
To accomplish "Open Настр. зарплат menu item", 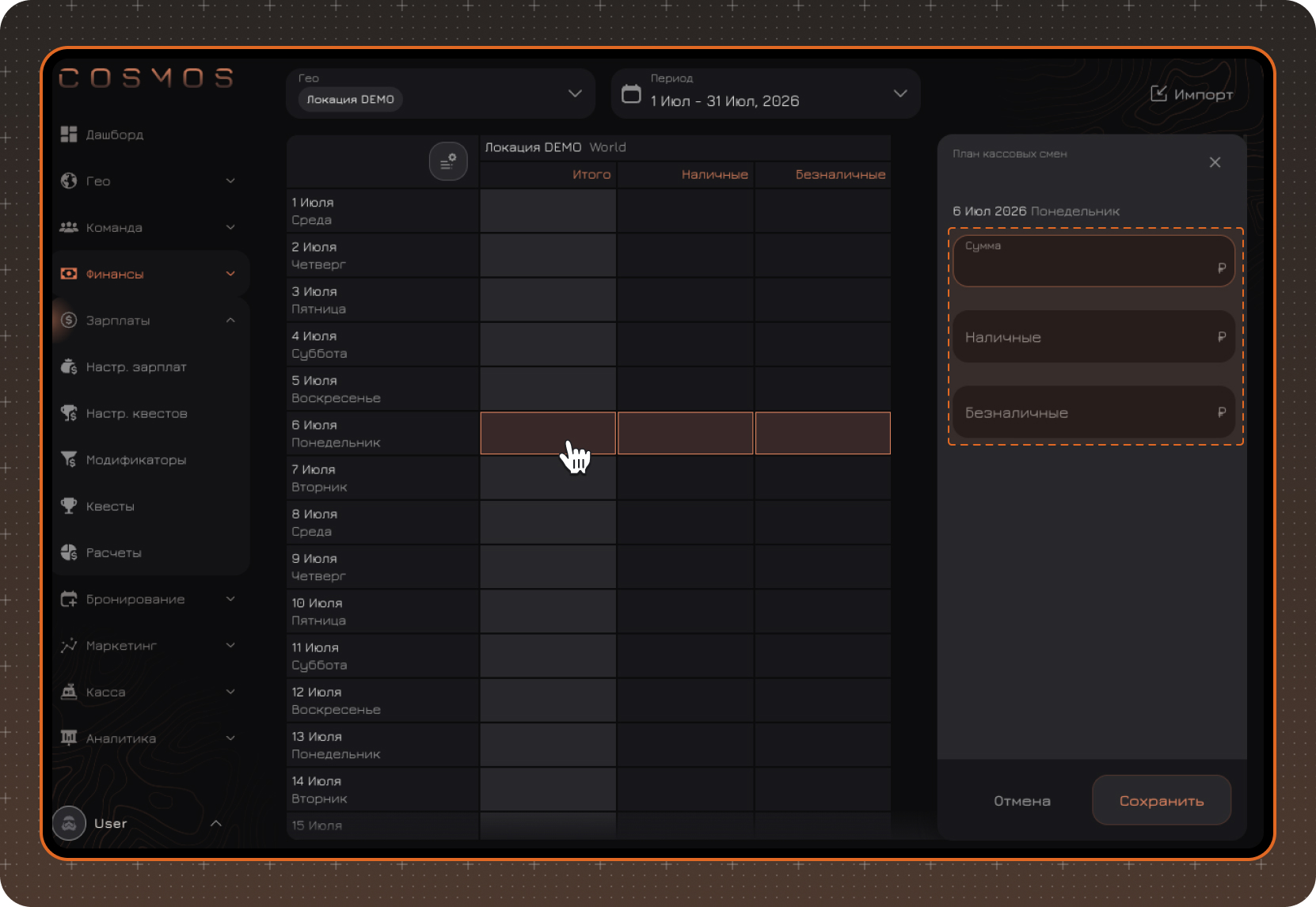I will 150,367.
